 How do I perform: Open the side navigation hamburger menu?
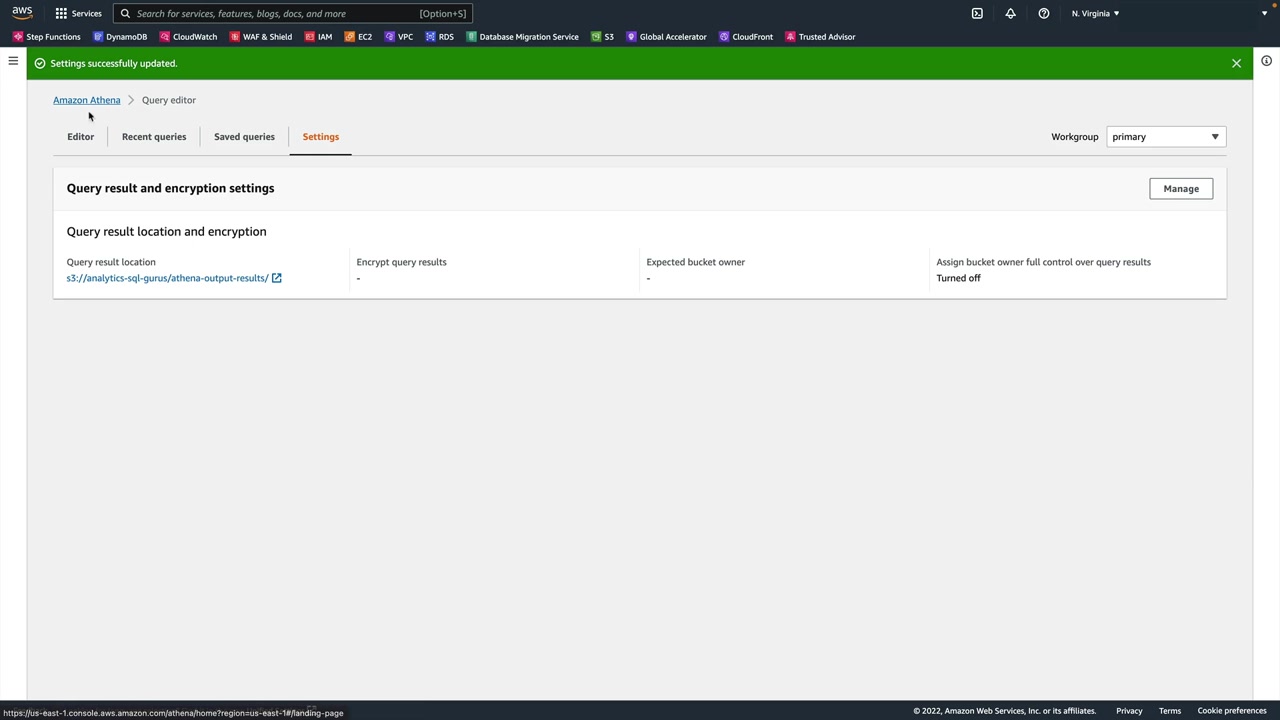13,61
